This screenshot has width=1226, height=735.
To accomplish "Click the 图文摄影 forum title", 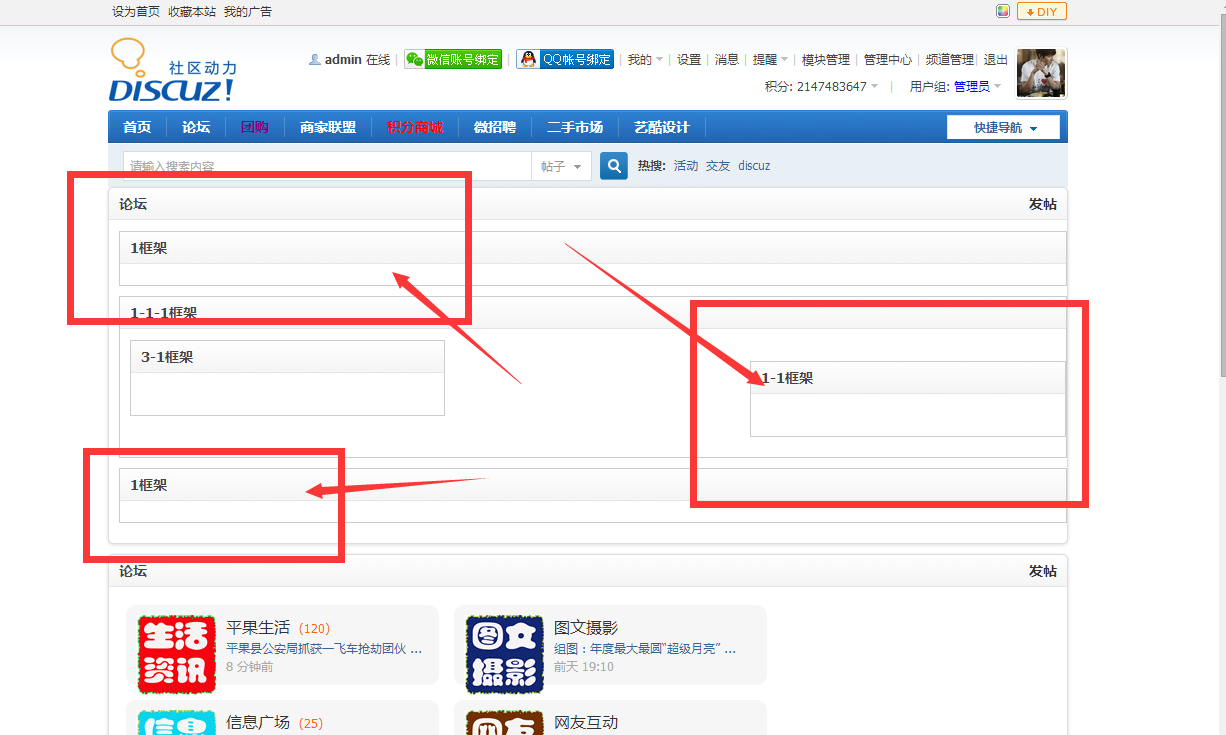I will pyautogui.click(x=586, y=628).
